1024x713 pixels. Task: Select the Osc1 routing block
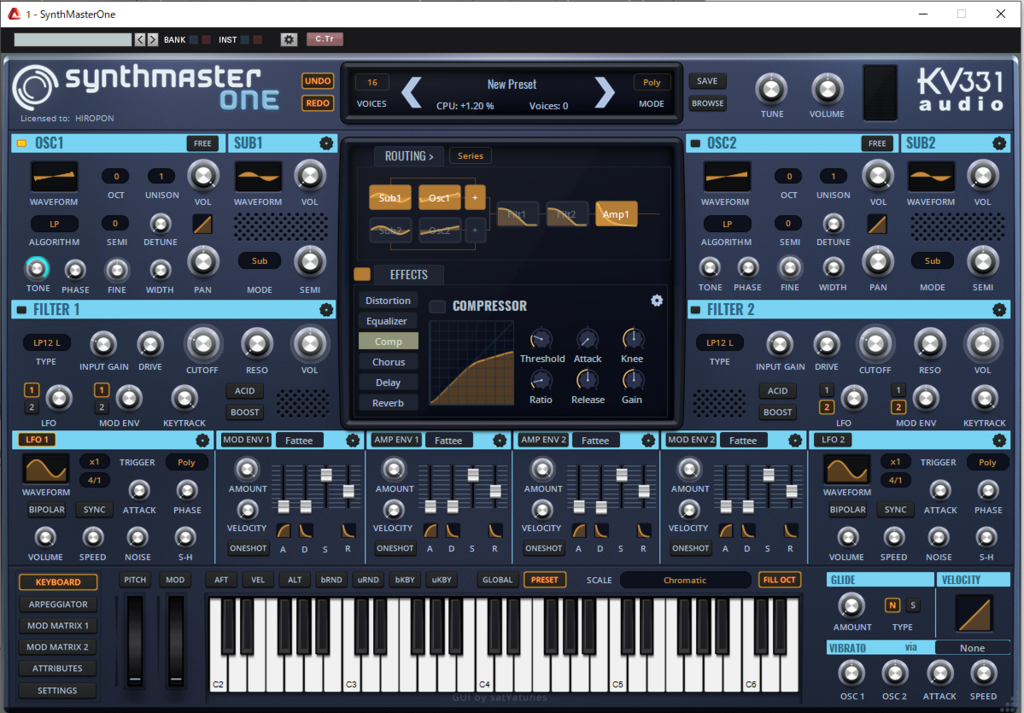439,197
